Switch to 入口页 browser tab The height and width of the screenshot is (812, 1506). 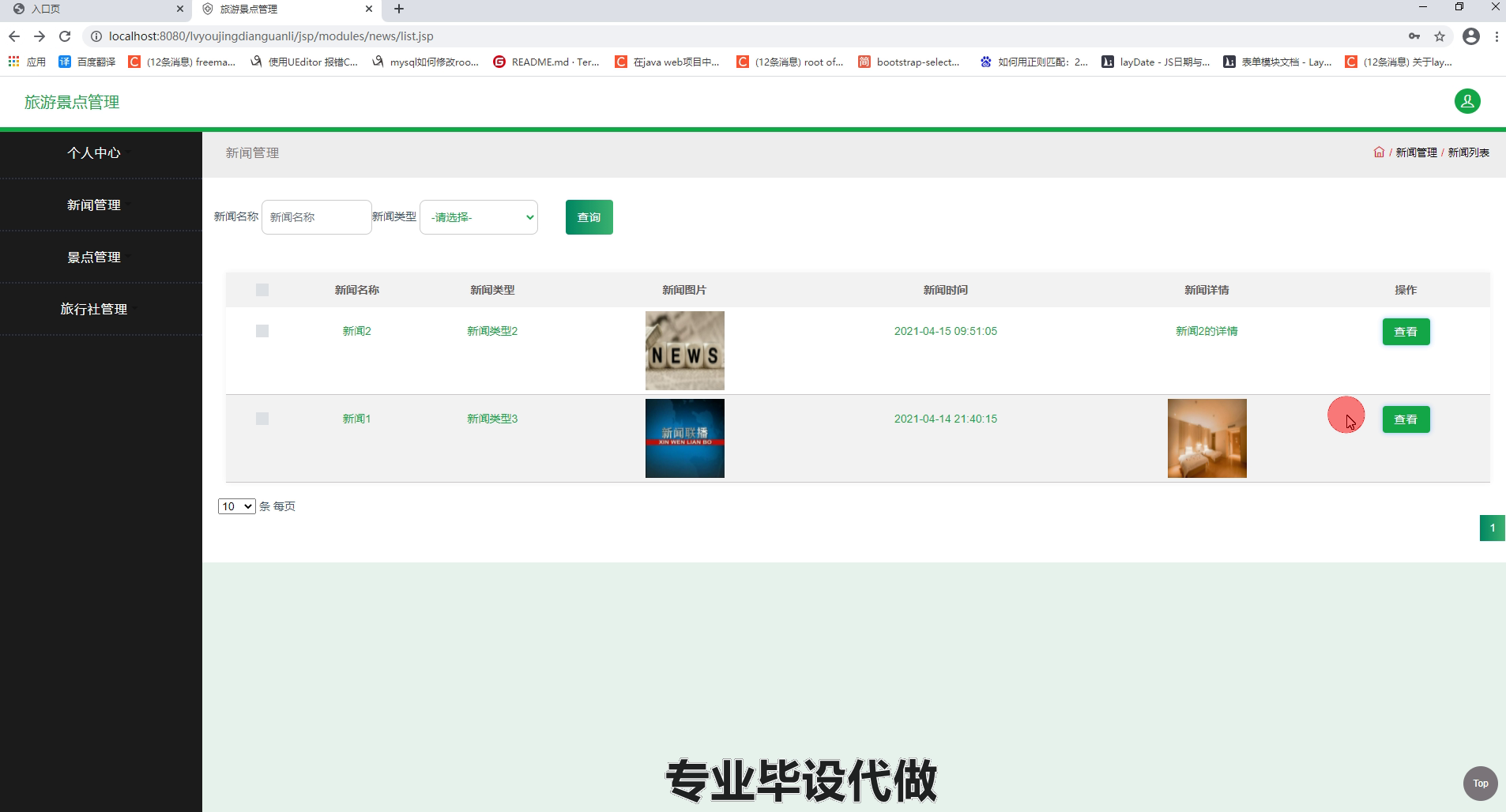[95, 9]
